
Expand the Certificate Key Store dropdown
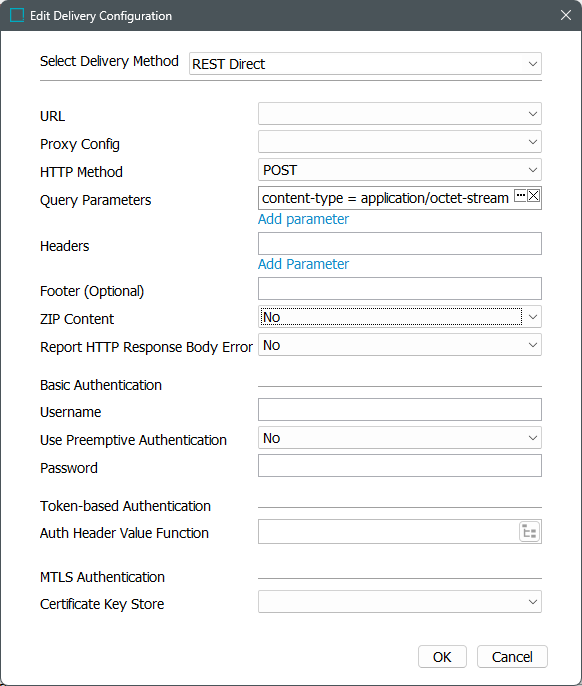pos(400,602)
